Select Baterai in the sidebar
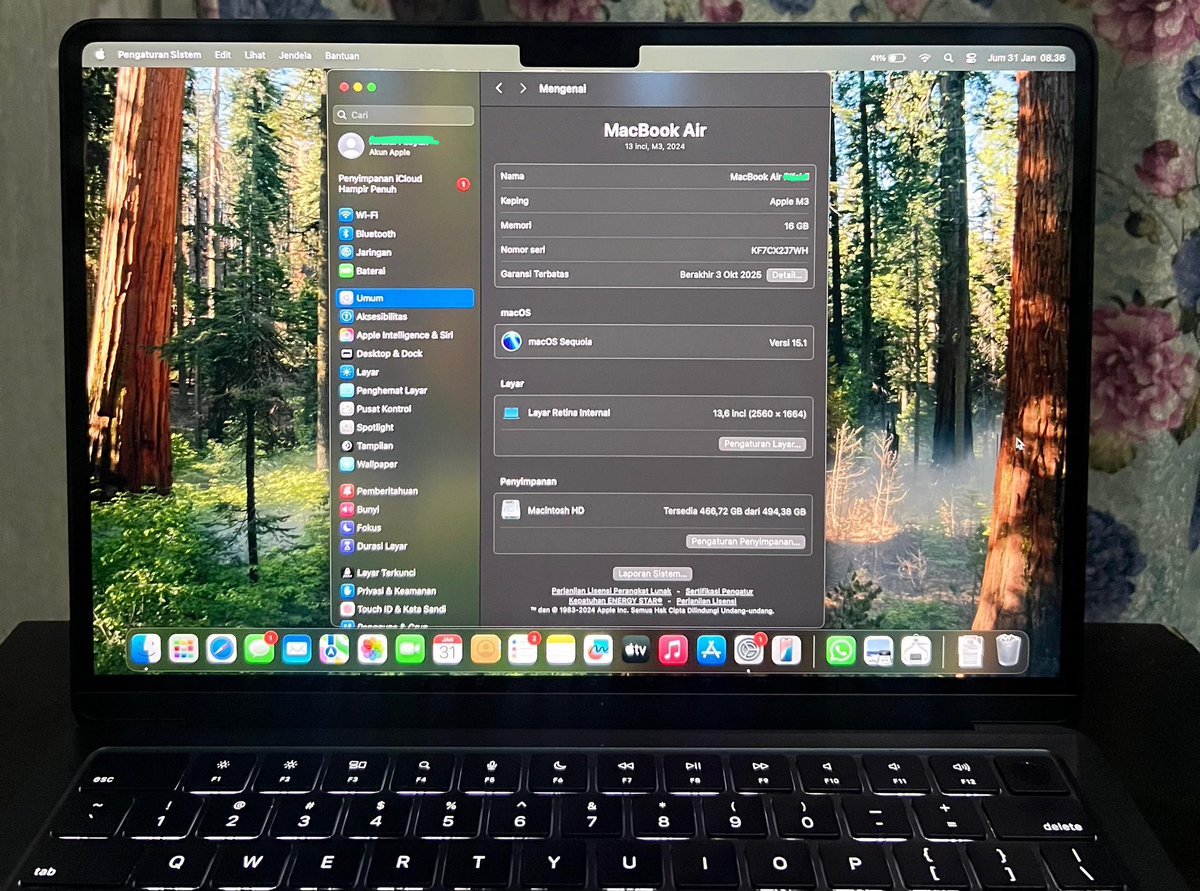Image resolution: width=1200 pixels, height=891 pixels. pos(404,271)
